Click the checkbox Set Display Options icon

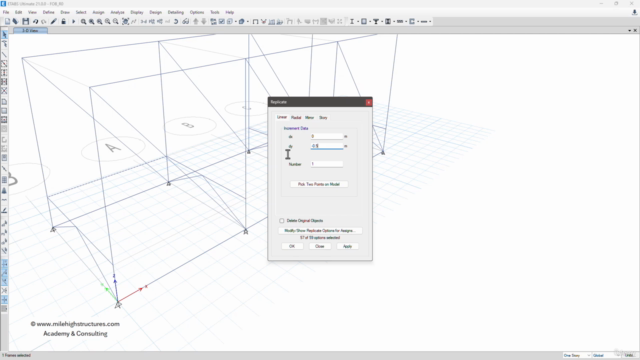click(x=222, y=22)
